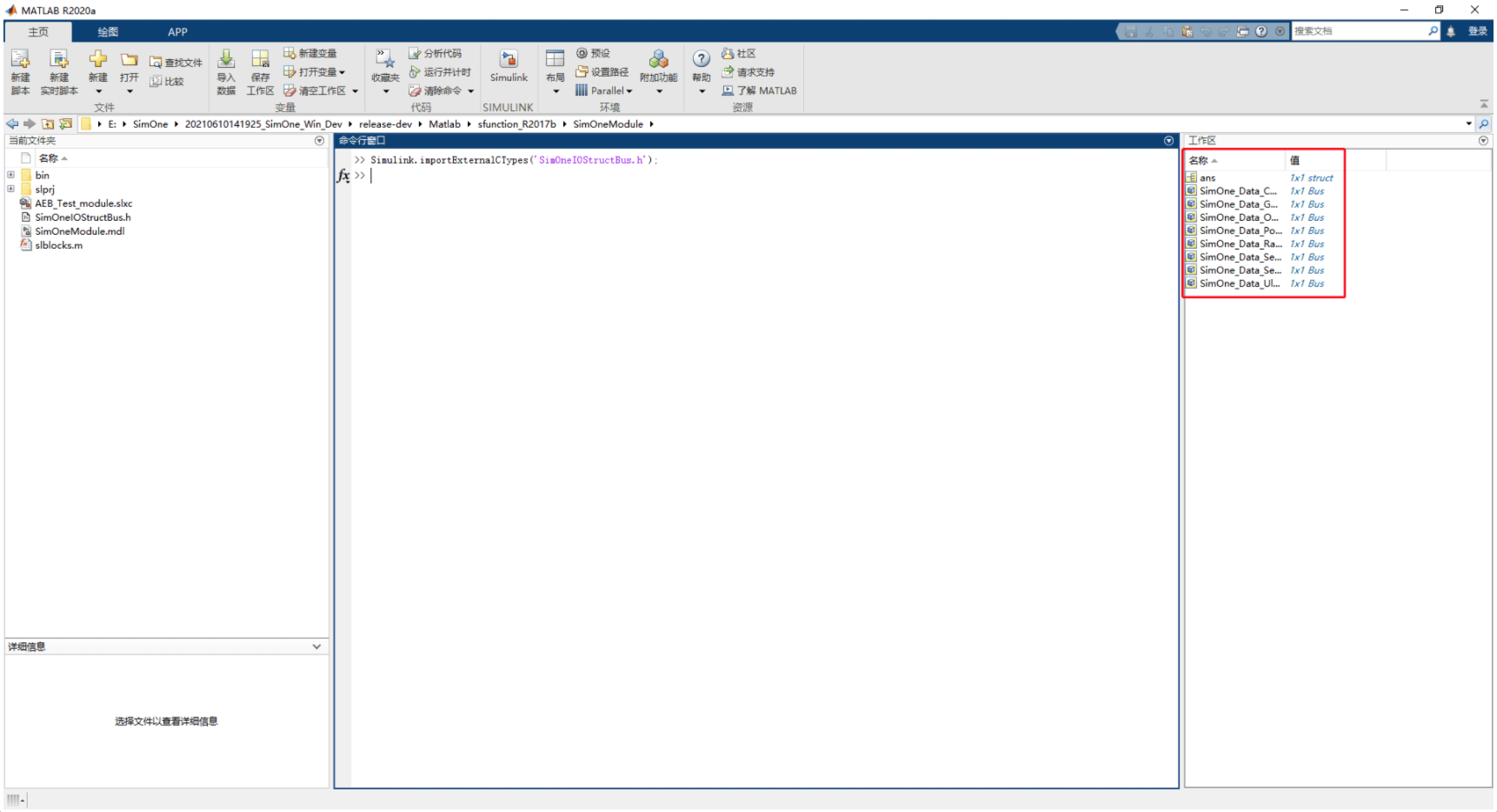Viewport: 1497px width, 812px height.
Task: Click the notification bell icon
Action: pyautogui.click(x=1450, y=31)
